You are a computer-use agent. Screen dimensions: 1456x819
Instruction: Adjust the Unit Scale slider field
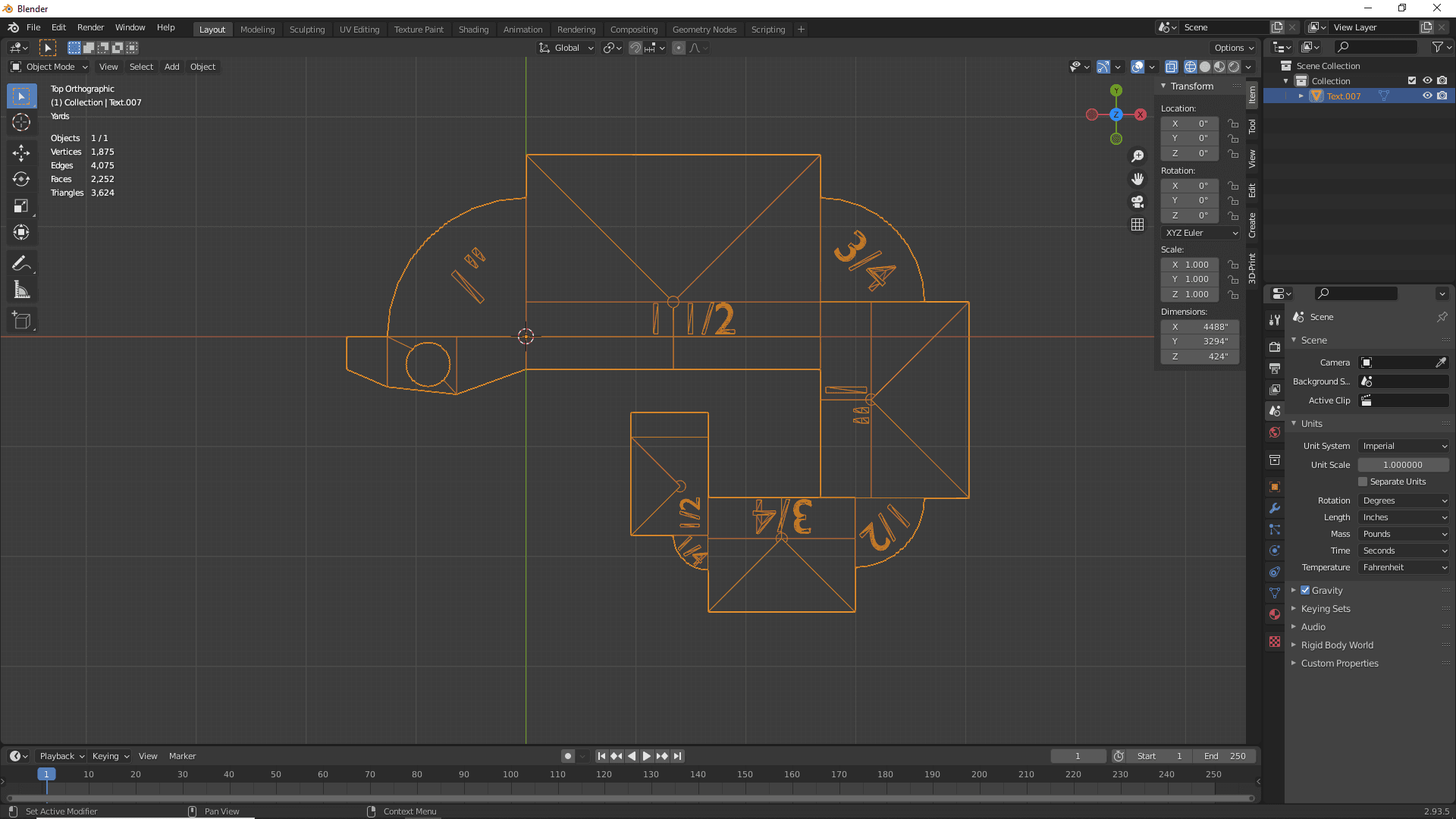click(x=1404, y=465)
